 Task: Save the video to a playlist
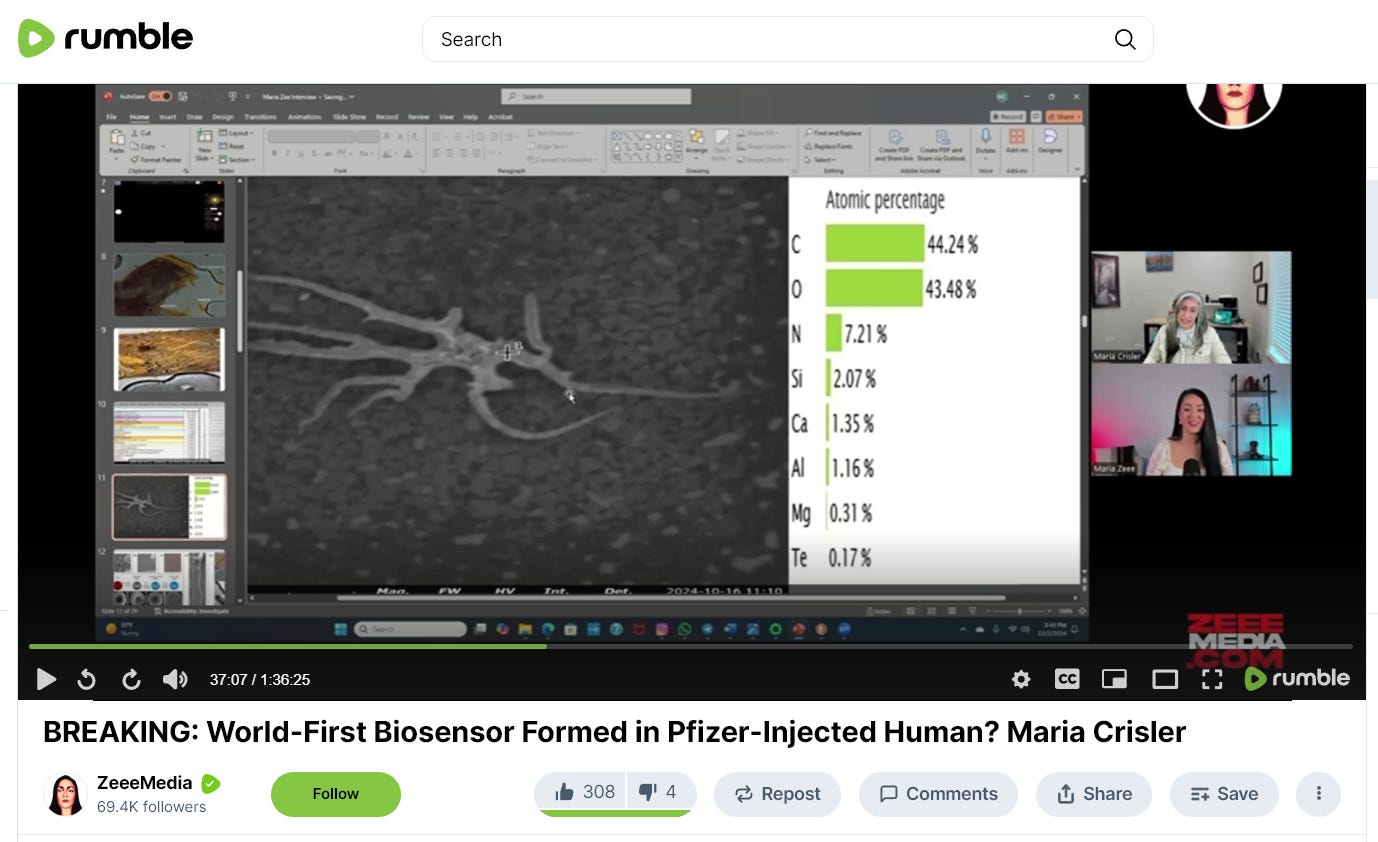[x=1224, y=794]
